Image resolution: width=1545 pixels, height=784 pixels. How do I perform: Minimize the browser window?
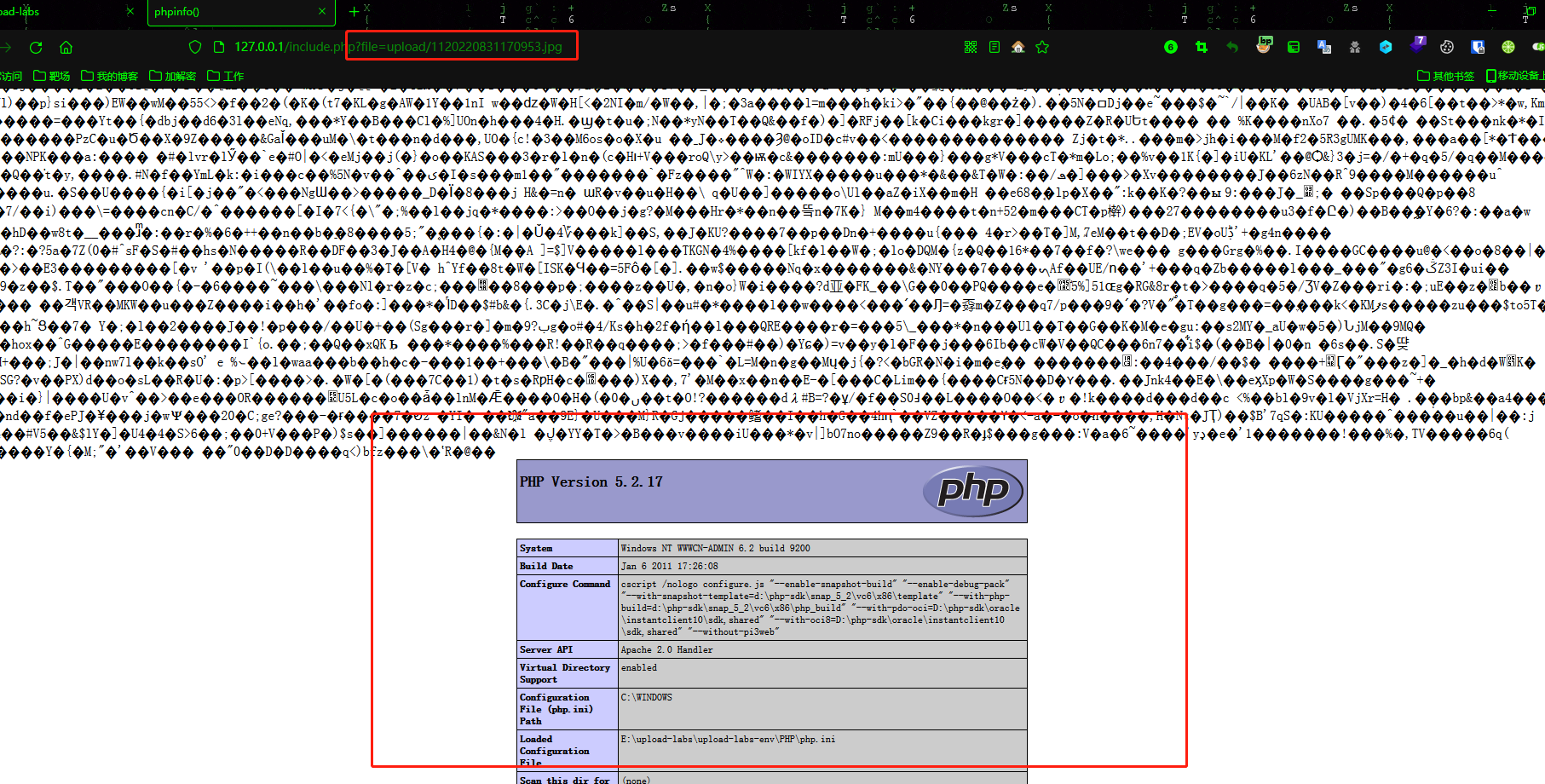1492,12
